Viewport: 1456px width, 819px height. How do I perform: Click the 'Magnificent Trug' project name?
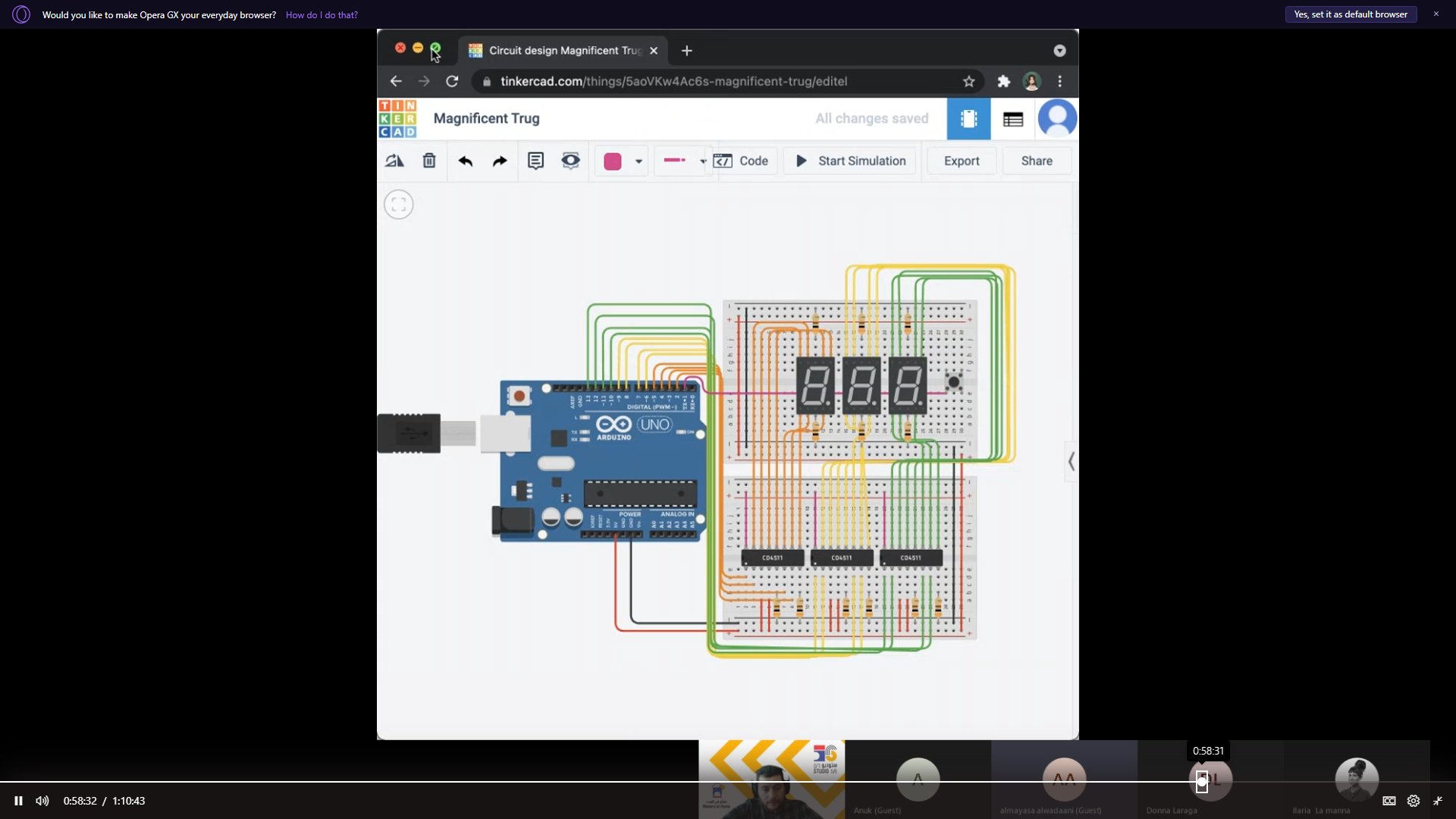487,118
